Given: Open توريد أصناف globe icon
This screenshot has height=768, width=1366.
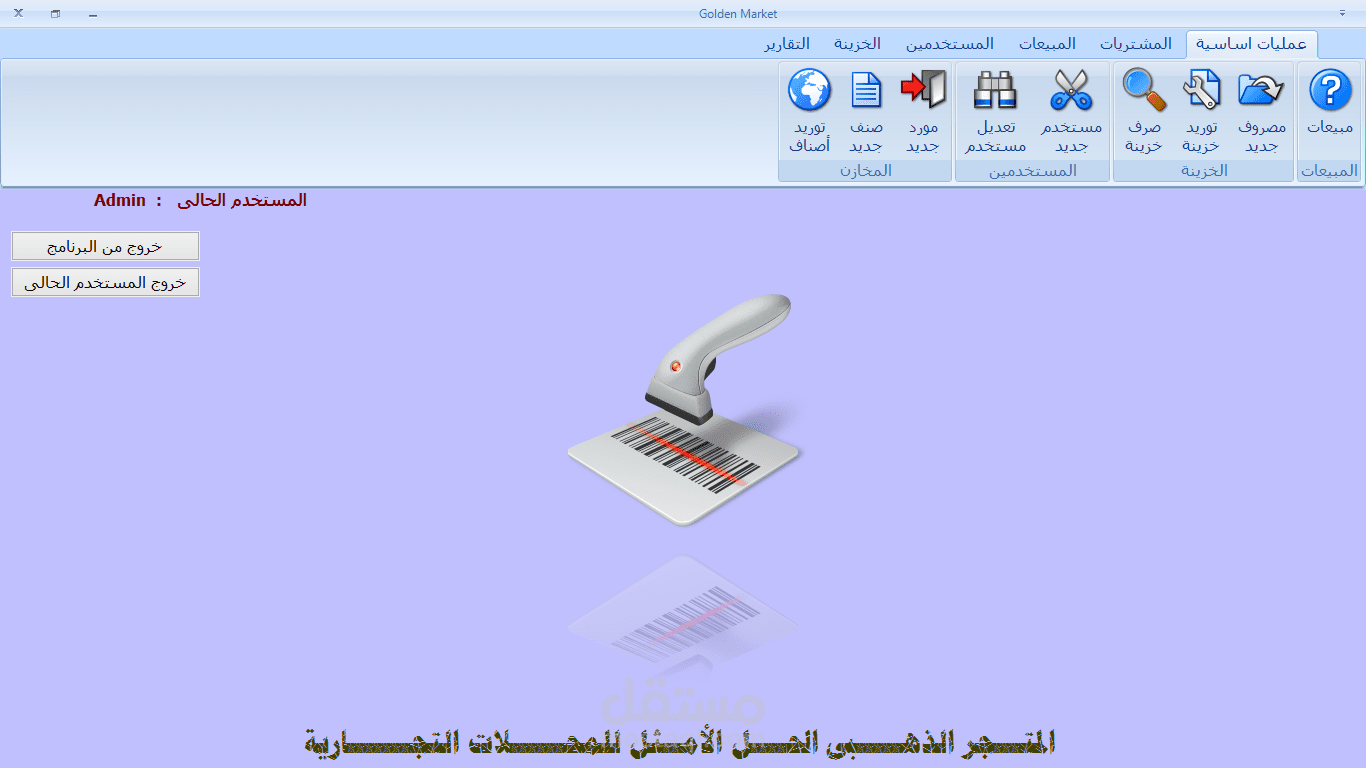Looking at the screenshot, I should coord(810,111).
